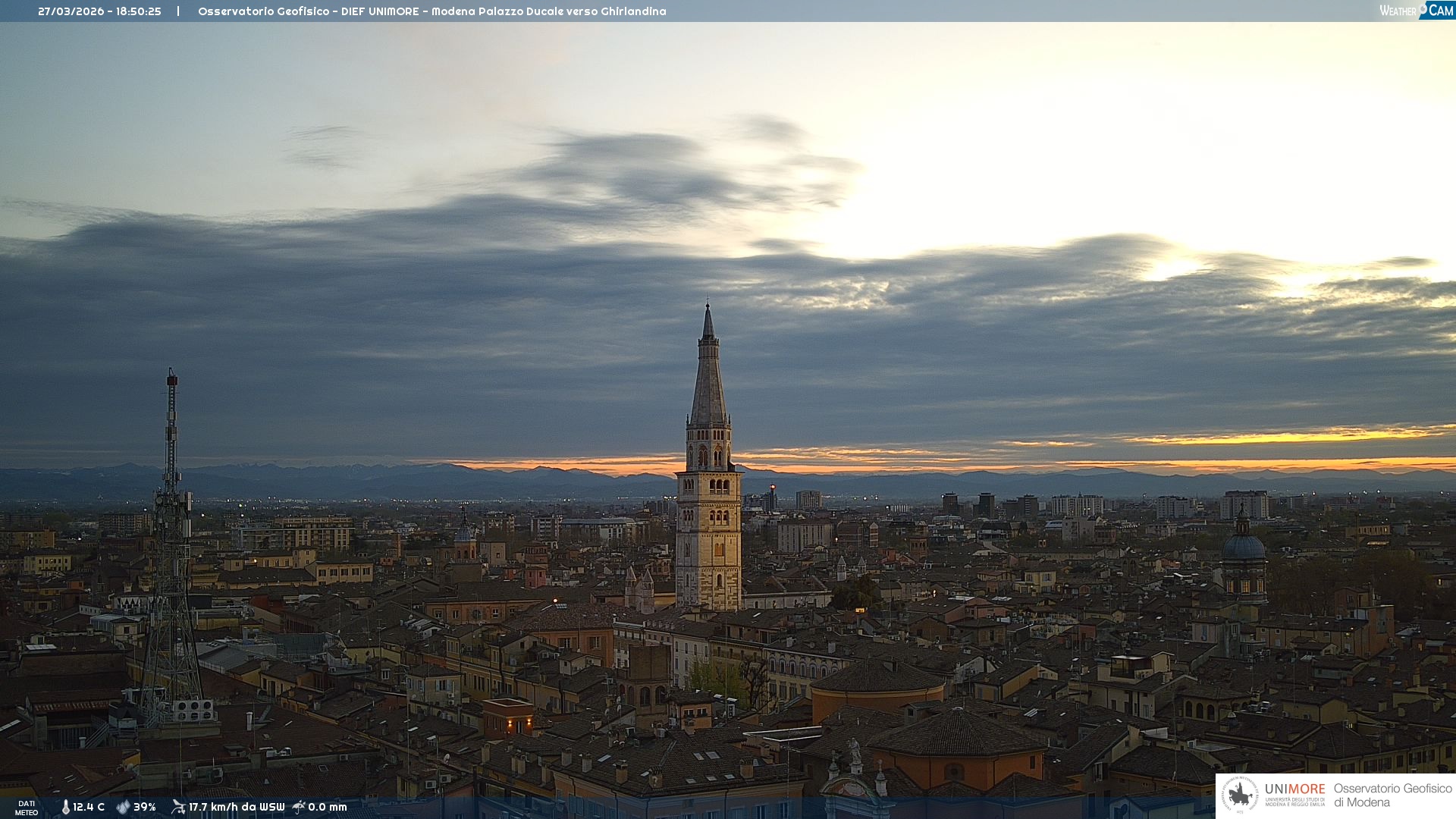
Task: Click the 17.7 km/h da WSW wind reading
Action: pos(237,808)
